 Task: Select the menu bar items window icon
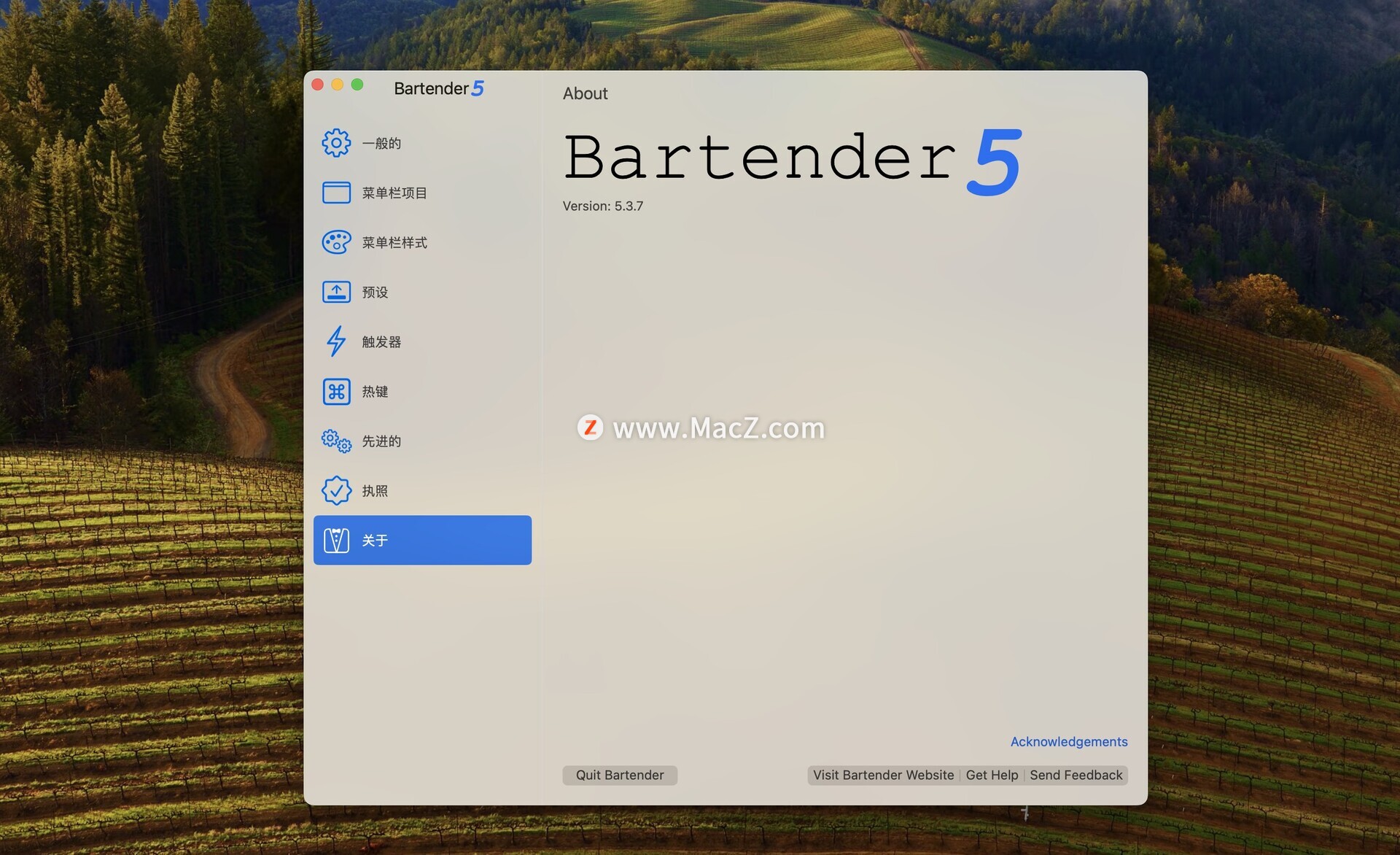[x=336, y=193]
